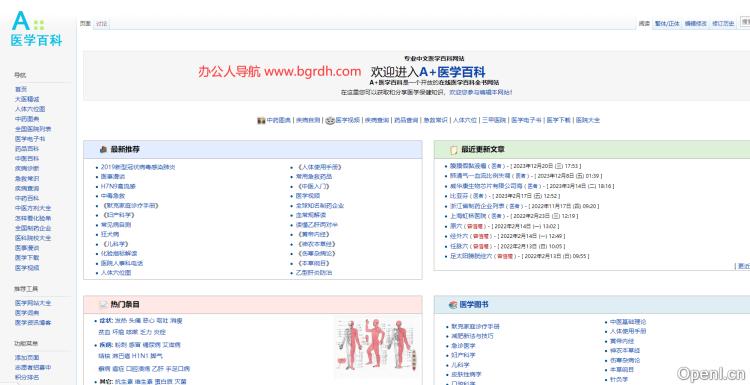Click the 欢迎您参与编辑本网站 link
Viewport: 750px width, 385px height.
point(481,92)
